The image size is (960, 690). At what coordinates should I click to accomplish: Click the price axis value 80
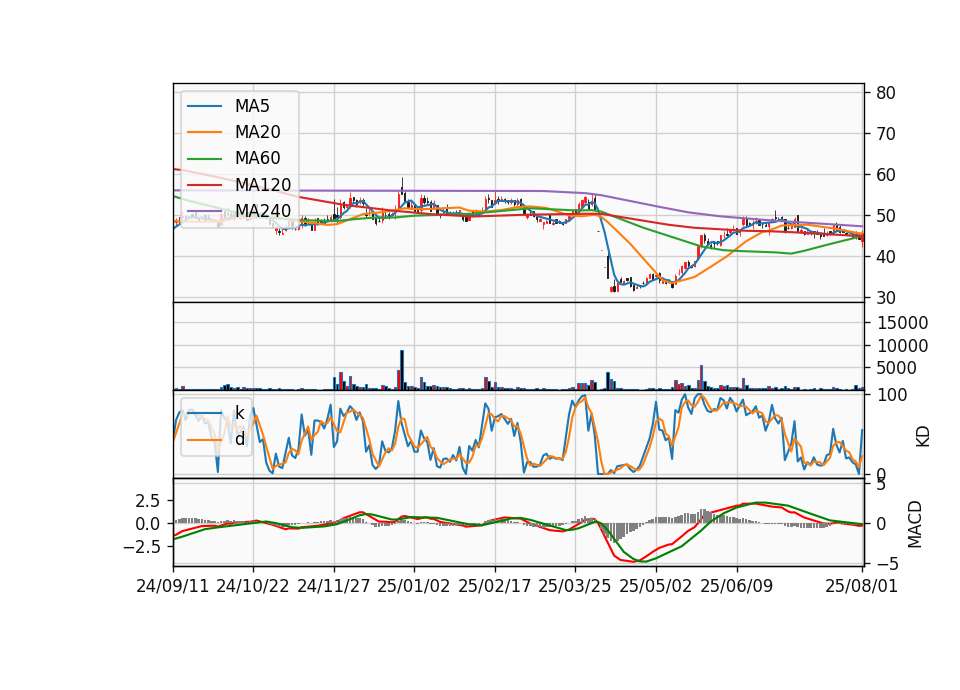pos(886,93)
